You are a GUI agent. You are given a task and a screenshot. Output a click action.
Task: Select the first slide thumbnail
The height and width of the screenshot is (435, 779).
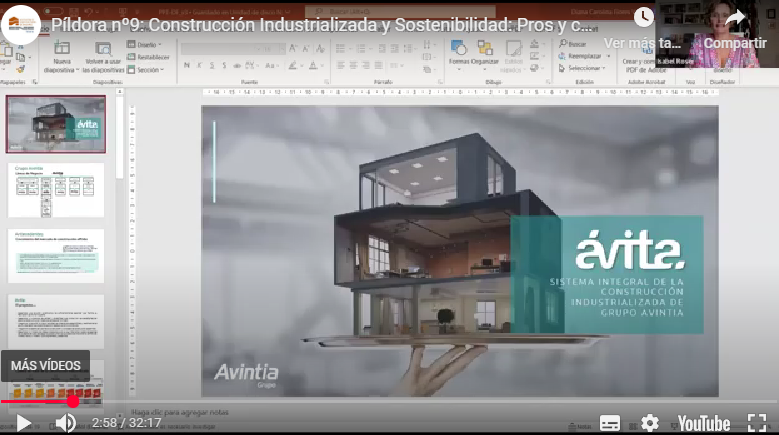pos(56,124)
